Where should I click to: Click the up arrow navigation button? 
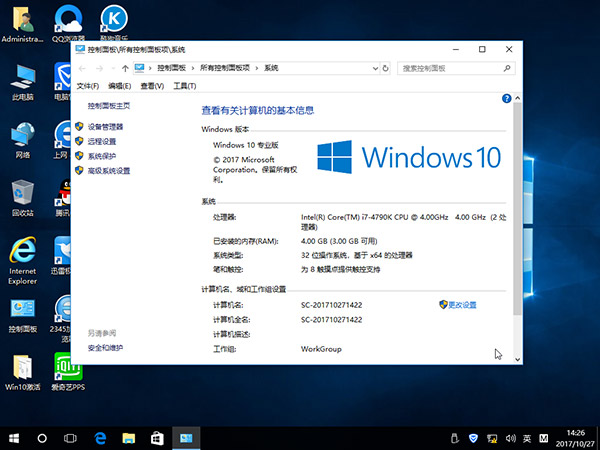point(125,68)
